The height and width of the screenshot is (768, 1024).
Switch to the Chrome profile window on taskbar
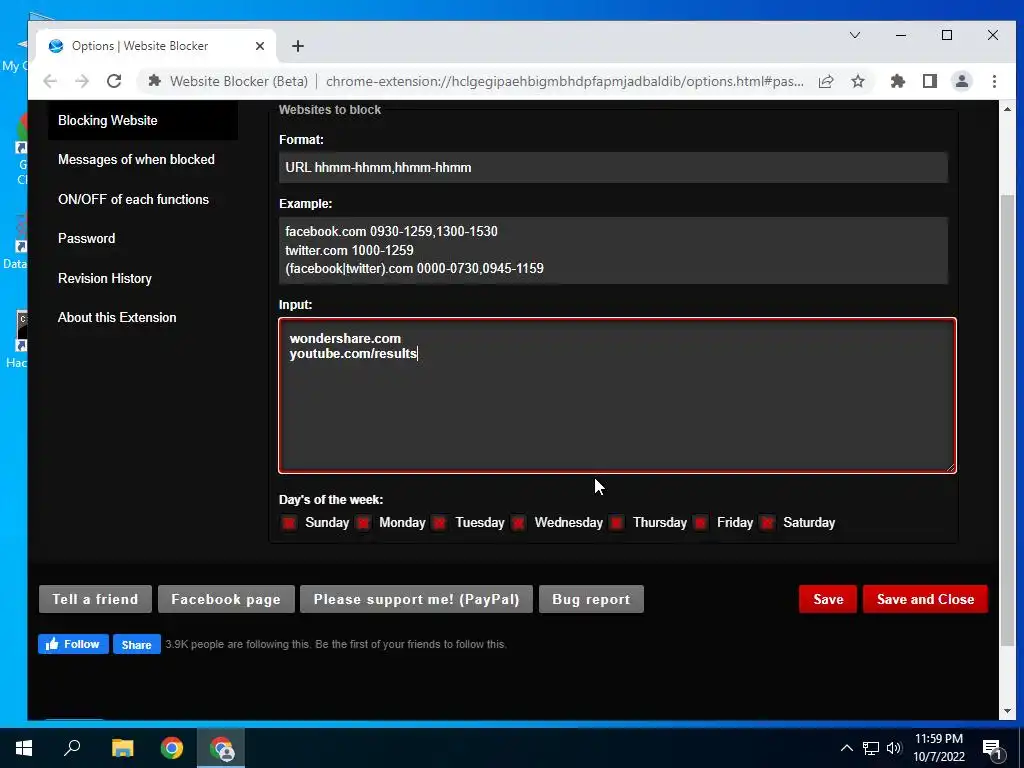(x=221, y=748)
